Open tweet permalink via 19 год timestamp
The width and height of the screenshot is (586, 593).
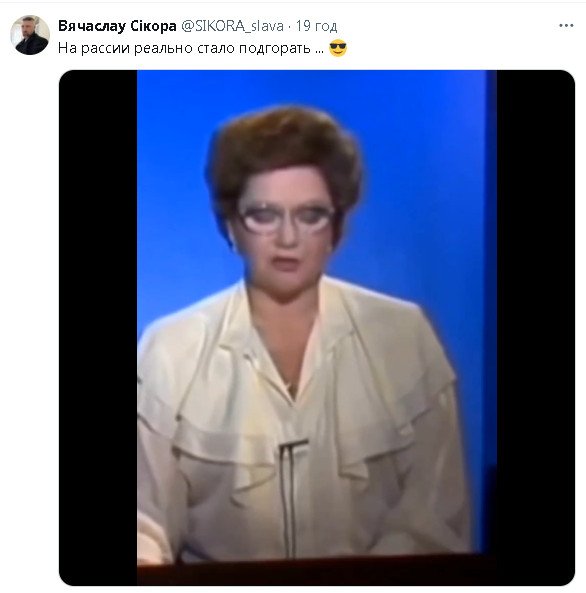click(316, 26)
